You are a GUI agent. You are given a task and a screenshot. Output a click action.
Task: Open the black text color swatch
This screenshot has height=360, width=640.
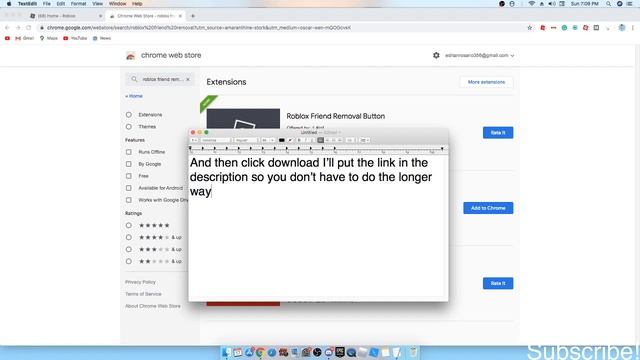tap(282, 140)
